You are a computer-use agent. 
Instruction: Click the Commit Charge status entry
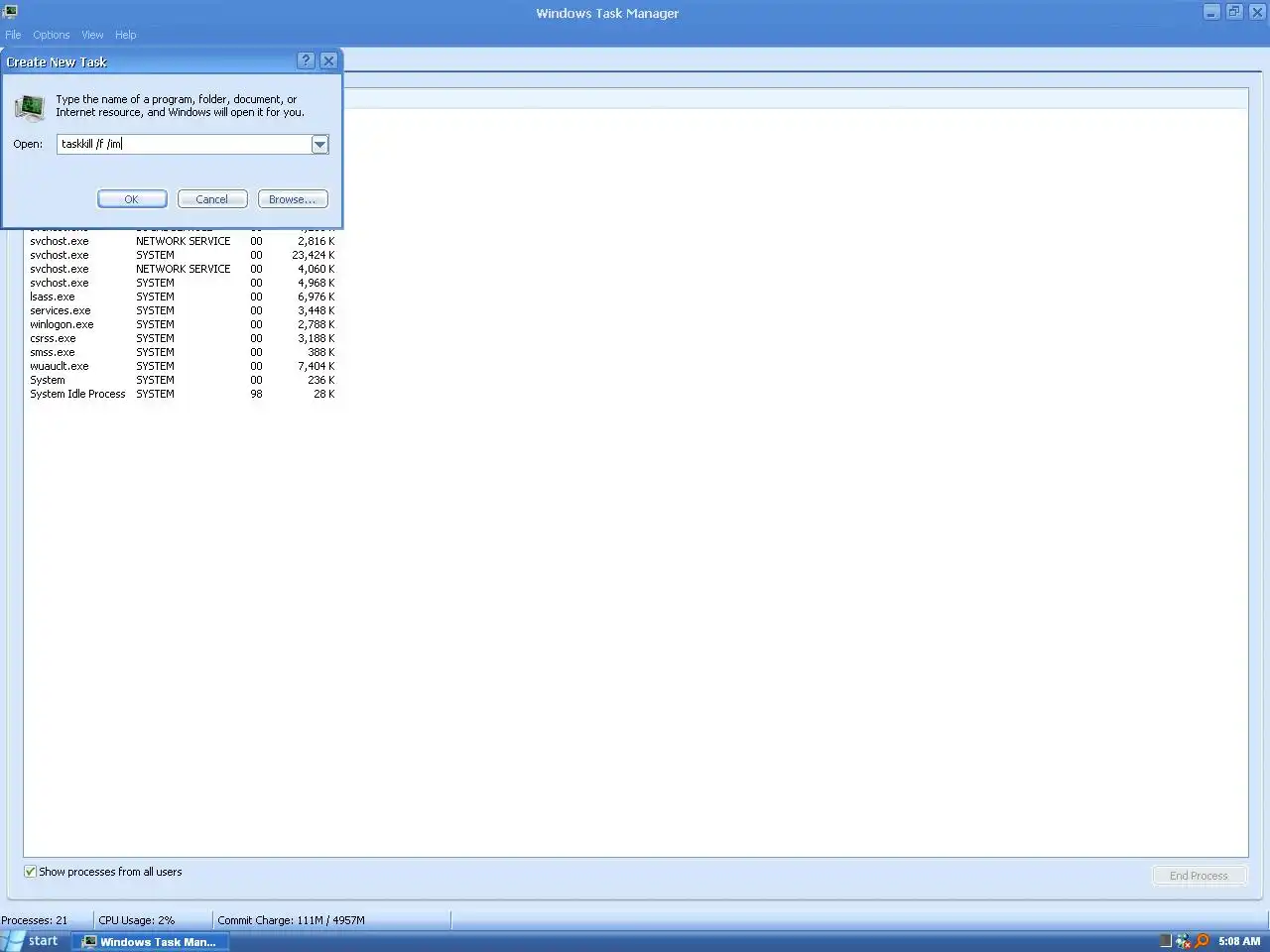pyautogui.click(x=291, y=920)
